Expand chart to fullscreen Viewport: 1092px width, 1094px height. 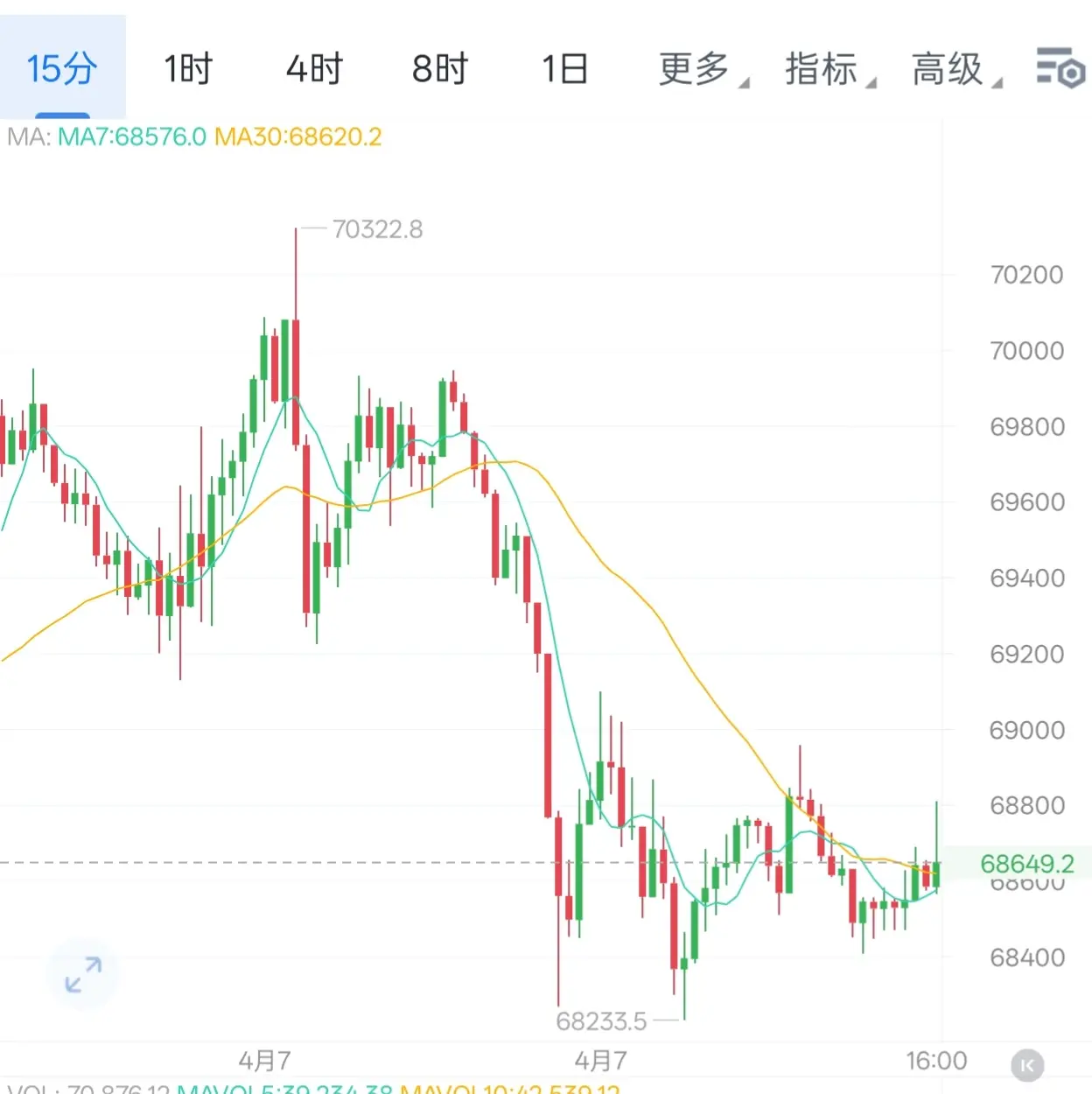point(84,974)
